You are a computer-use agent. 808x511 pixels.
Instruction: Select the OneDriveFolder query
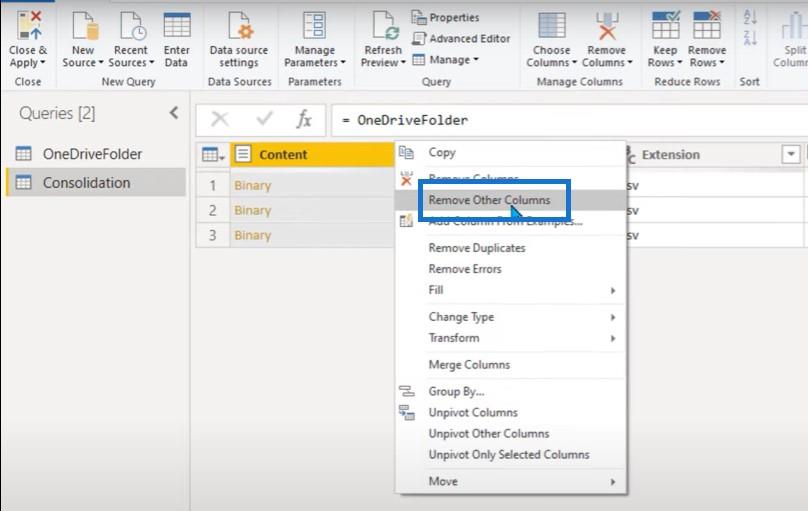pos(96,154)
